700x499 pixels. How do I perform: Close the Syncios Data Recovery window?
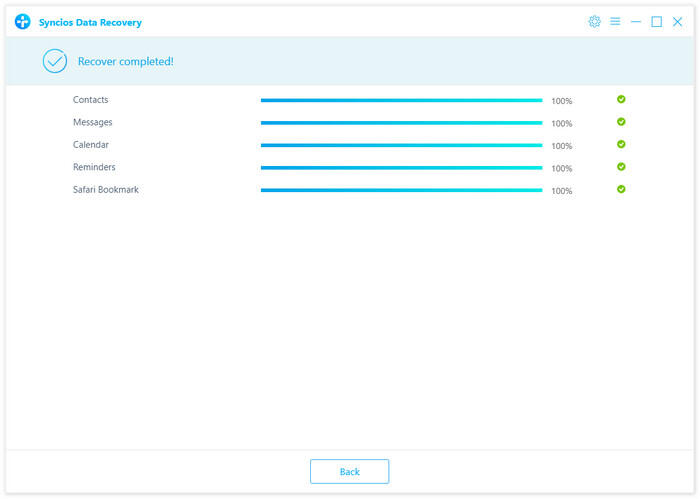(x=677, y=21)
